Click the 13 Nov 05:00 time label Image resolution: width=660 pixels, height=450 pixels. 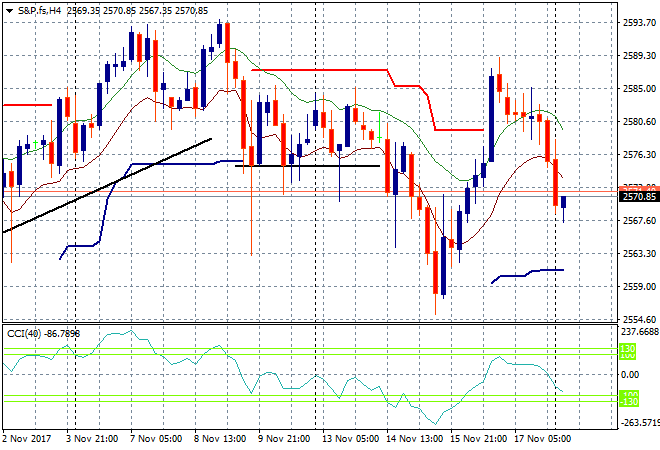click(351, 439)
